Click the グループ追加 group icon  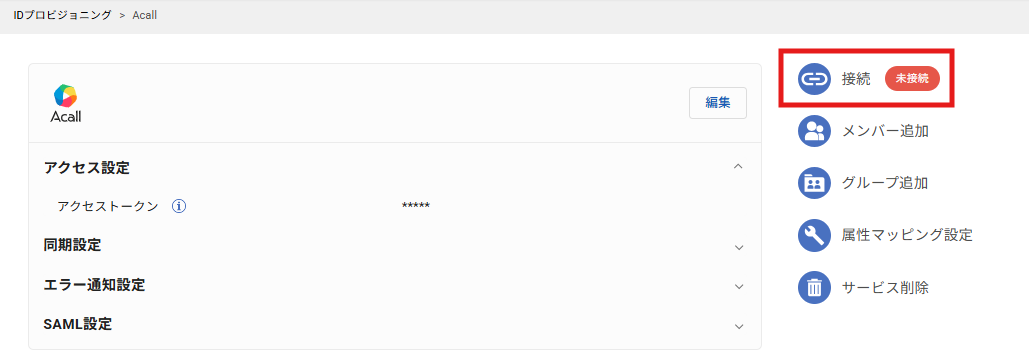(x=814, y=182)
